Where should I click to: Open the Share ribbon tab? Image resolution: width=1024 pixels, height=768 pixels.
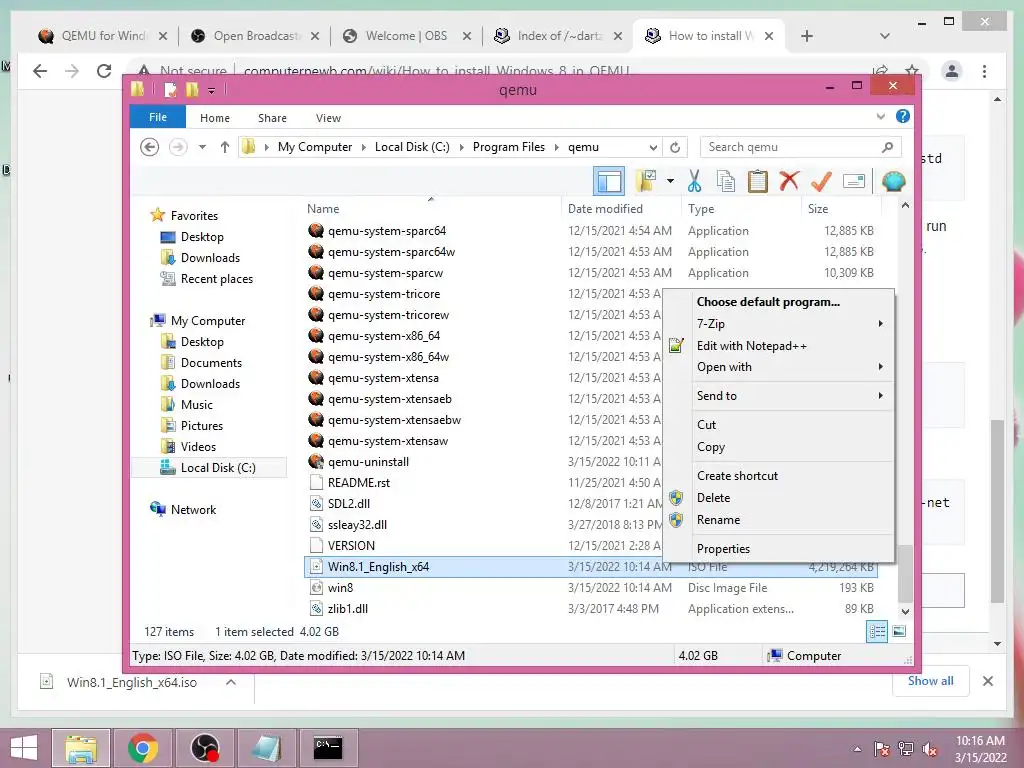click(272, 118)
